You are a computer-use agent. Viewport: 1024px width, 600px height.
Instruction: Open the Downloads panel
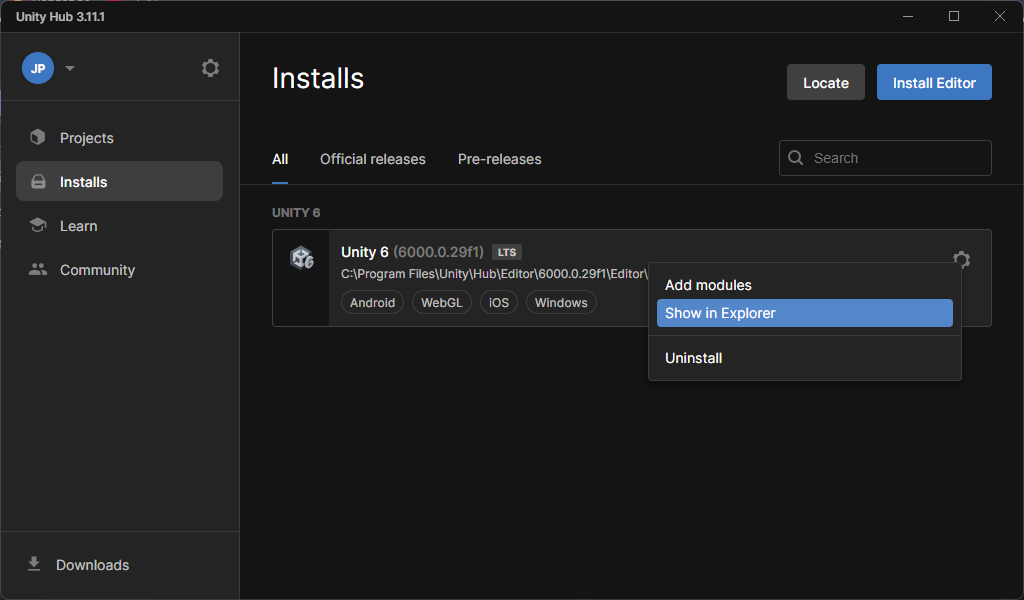78,565
